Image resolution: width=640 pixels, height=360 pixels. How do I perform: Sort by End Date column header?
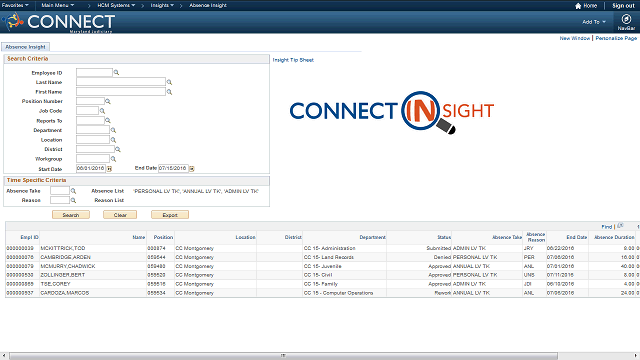[577, 237]
